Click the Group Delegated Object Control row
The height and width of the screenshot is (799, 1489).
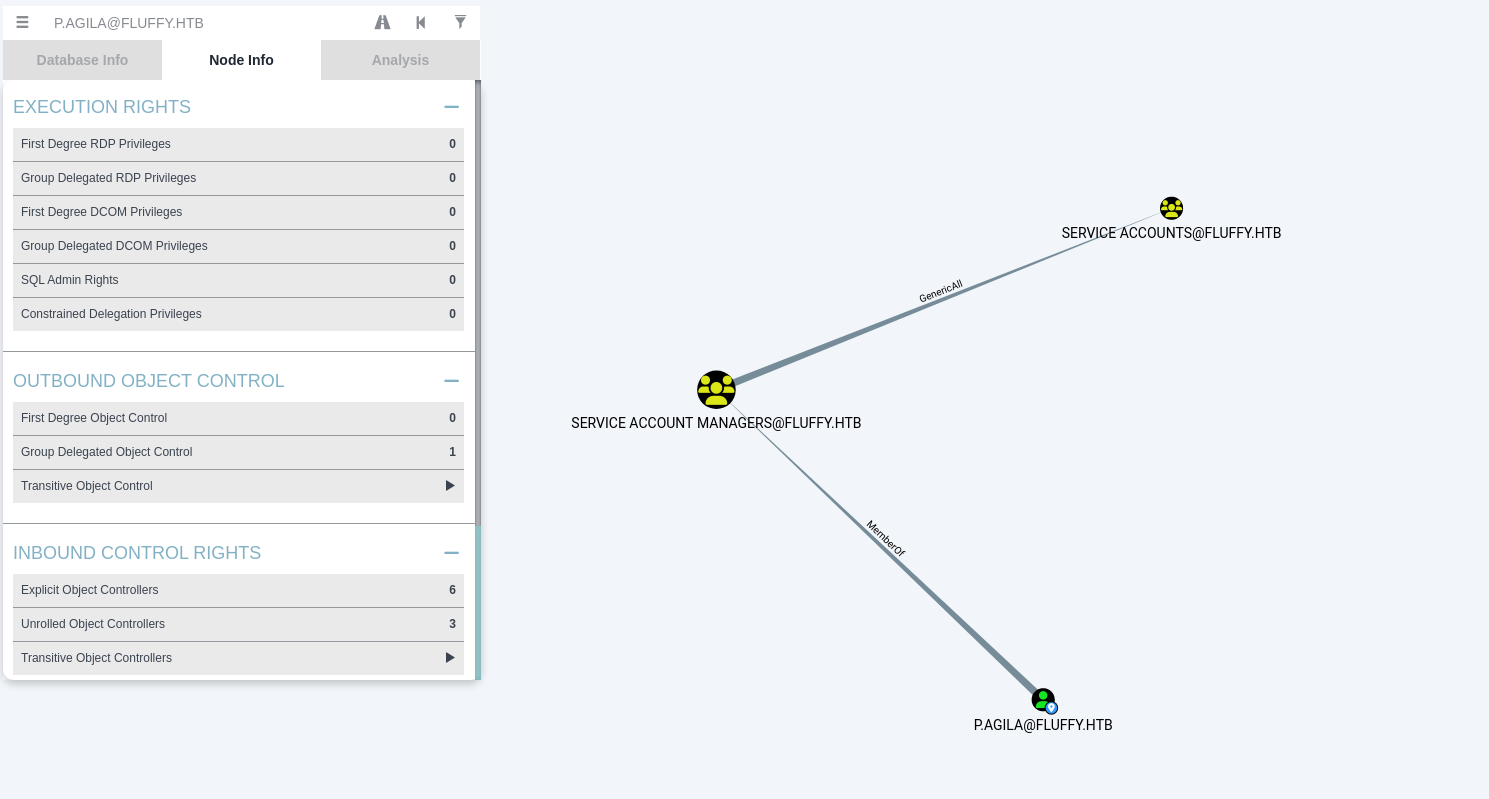(x=238, y=452)
